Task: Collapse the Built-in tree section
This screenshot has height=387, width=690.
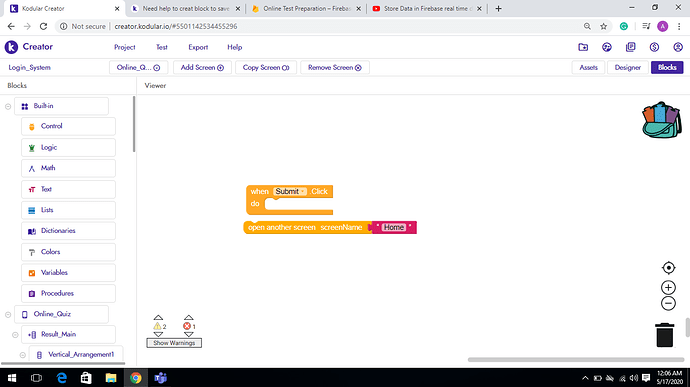Action: (x=8, y=107)
